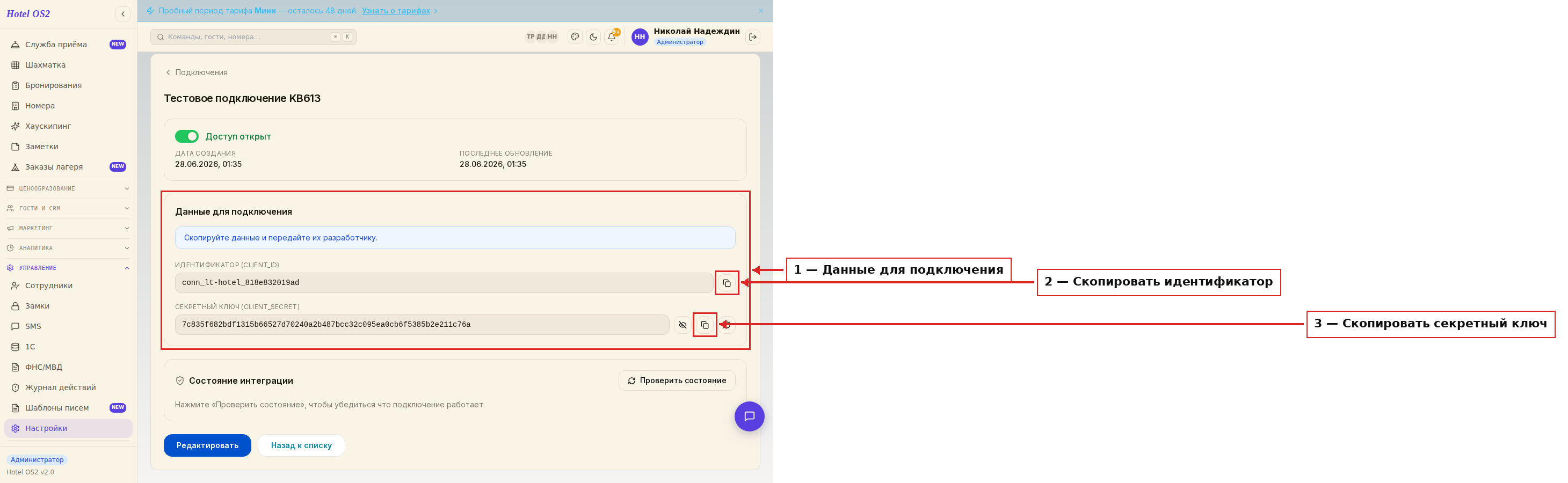Click the Редактировать button
This screenshot has height=483, width=1568.
(x=208, y=445)
